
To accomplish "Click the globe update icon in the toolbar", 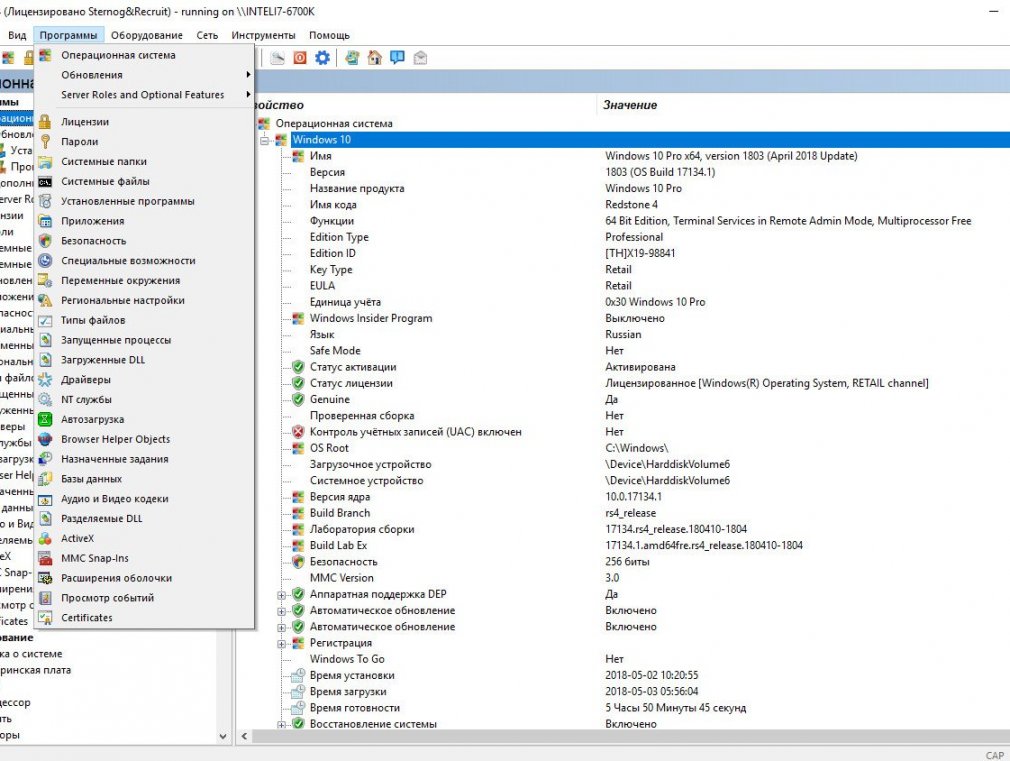I will click(352, 58).
